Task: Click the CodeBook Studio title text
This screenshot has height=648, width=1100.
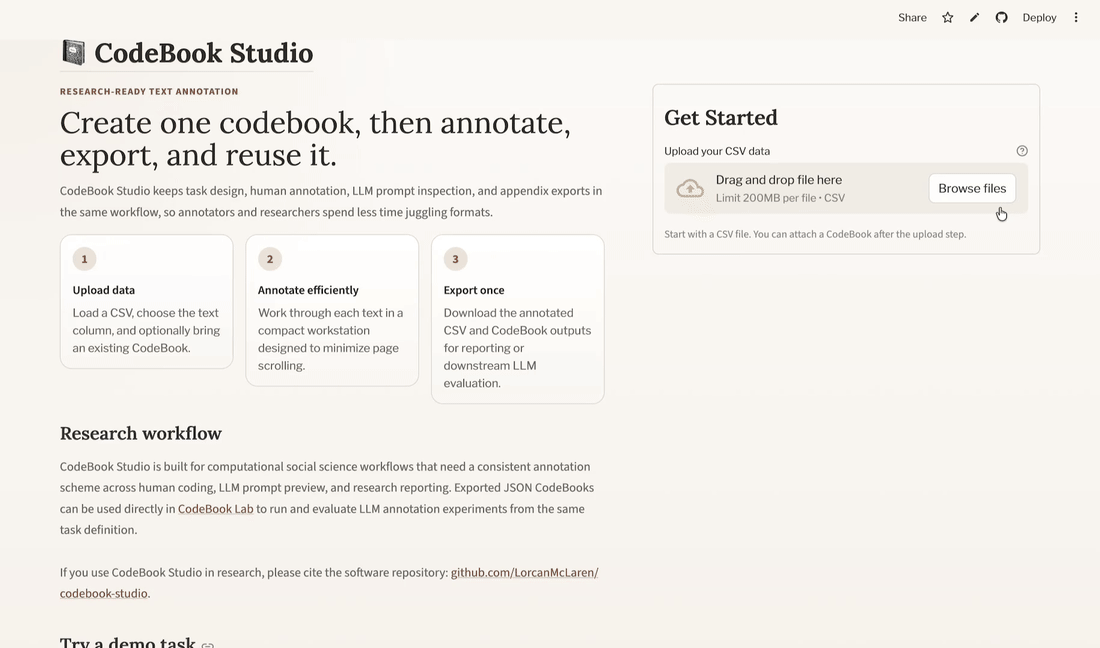Action: [203, 53]
